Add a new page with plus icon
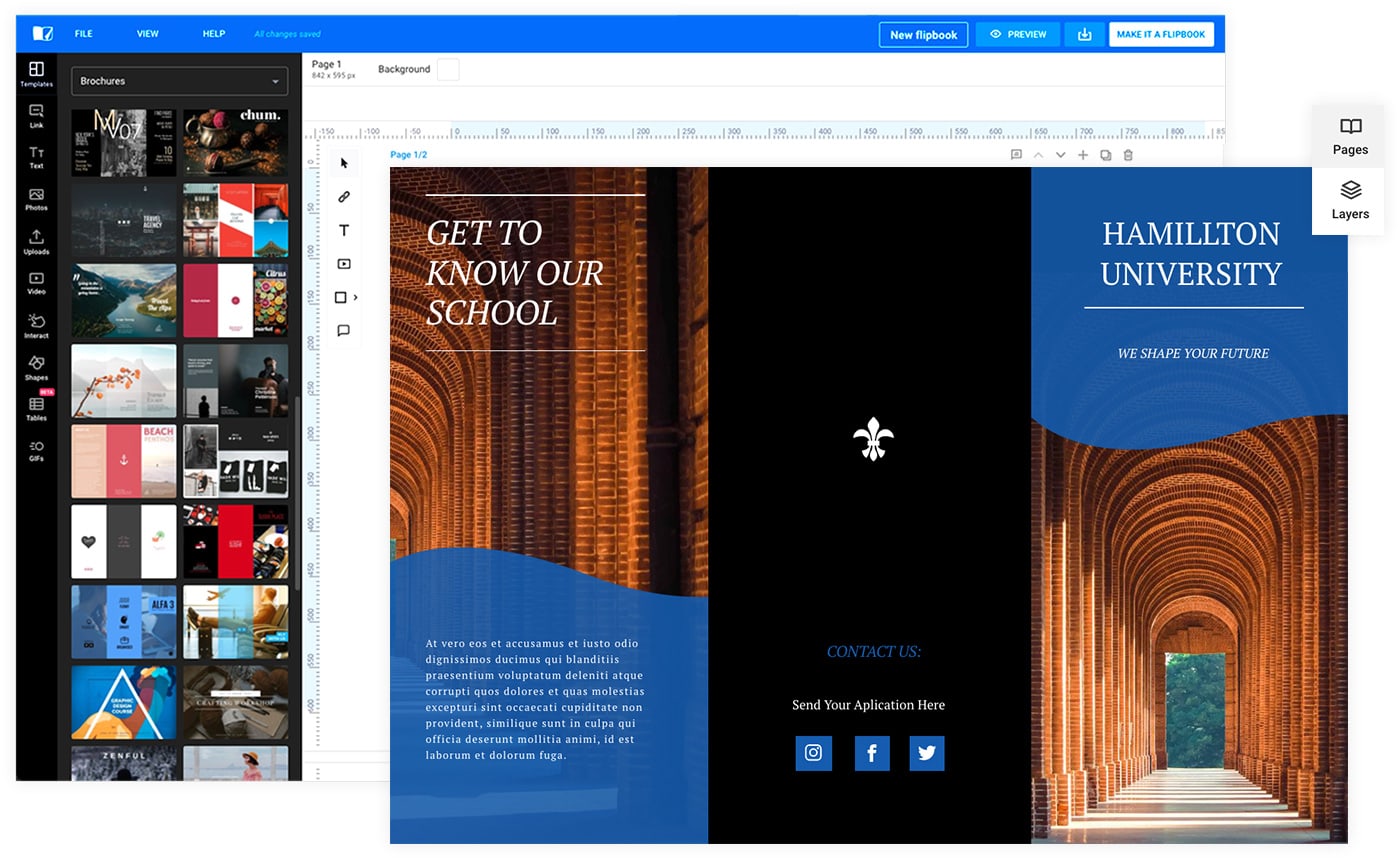Screen dimensions: 1400x860 point(1082,155)
